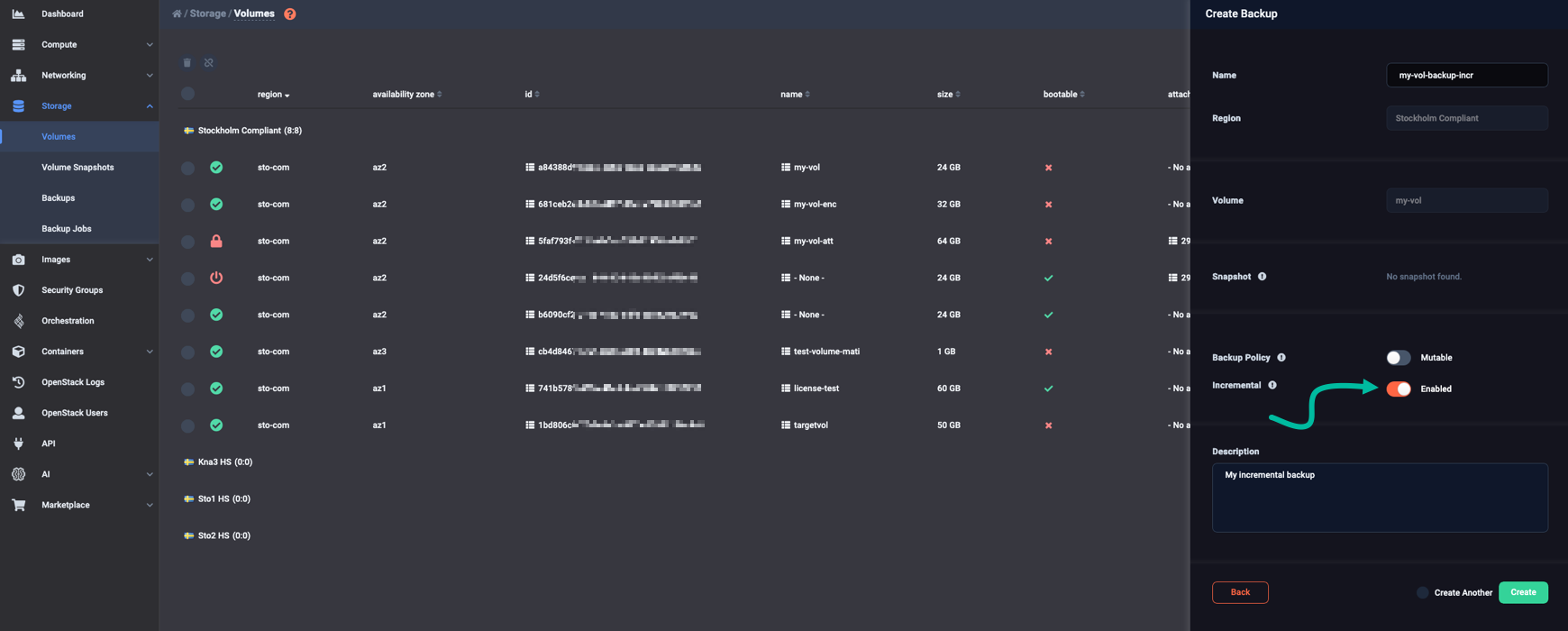
Task: Click the red lock status icon for my-vol-att
Action: pyautogui.click(x=216, y=241)
